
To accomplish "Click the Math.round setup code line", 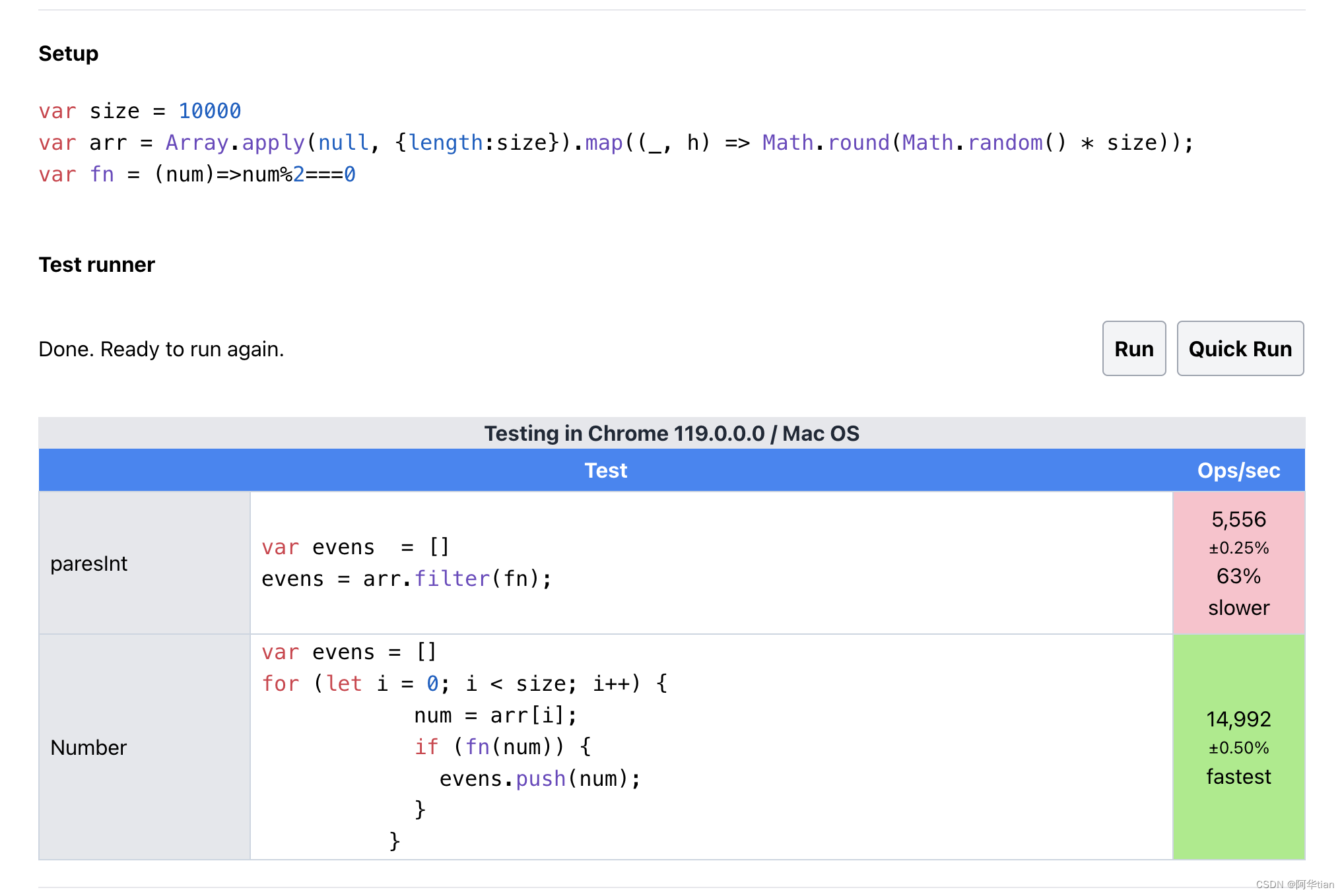I will [x=615, y=143].
